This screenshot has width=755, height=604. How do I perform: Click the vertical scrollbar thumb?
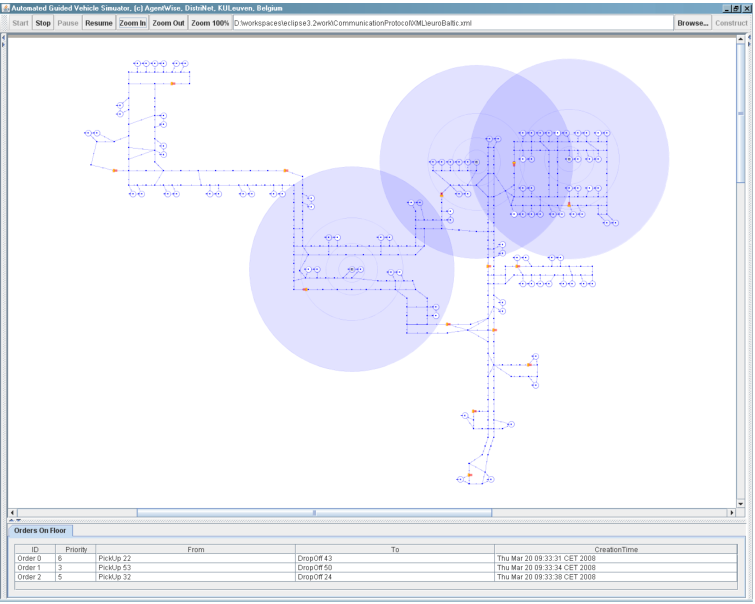pyautogui.click(x=741, y=113)
